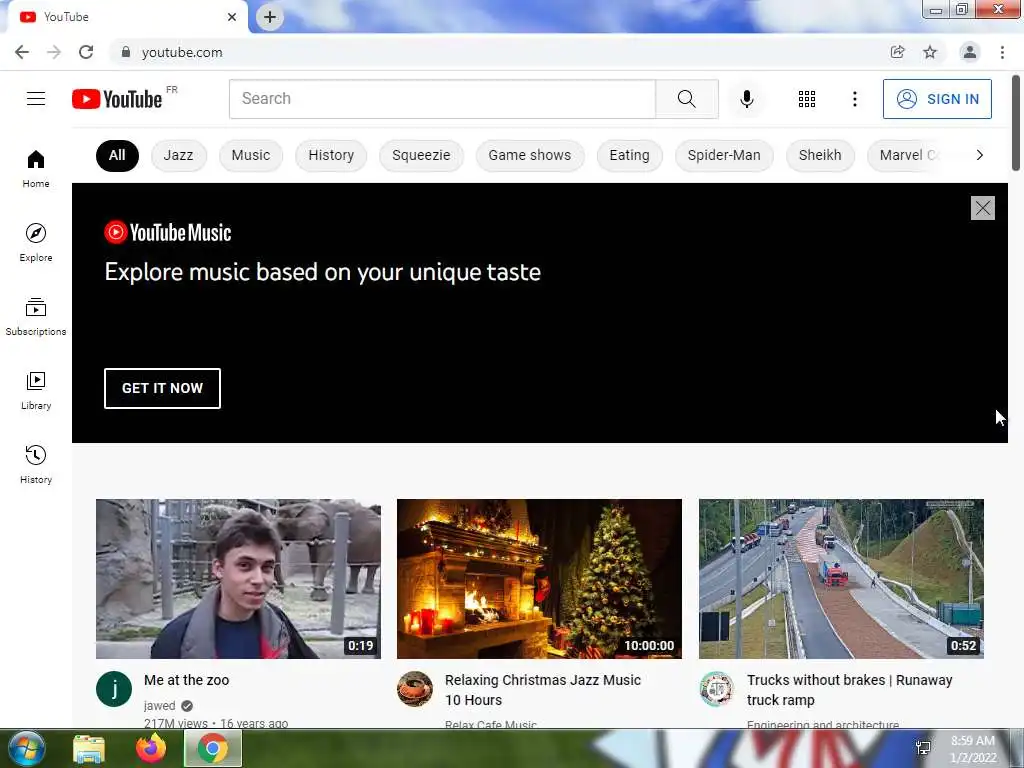Select the Eating chip
This screenshot has width=1024, height=768.
[x=630, y=155]
